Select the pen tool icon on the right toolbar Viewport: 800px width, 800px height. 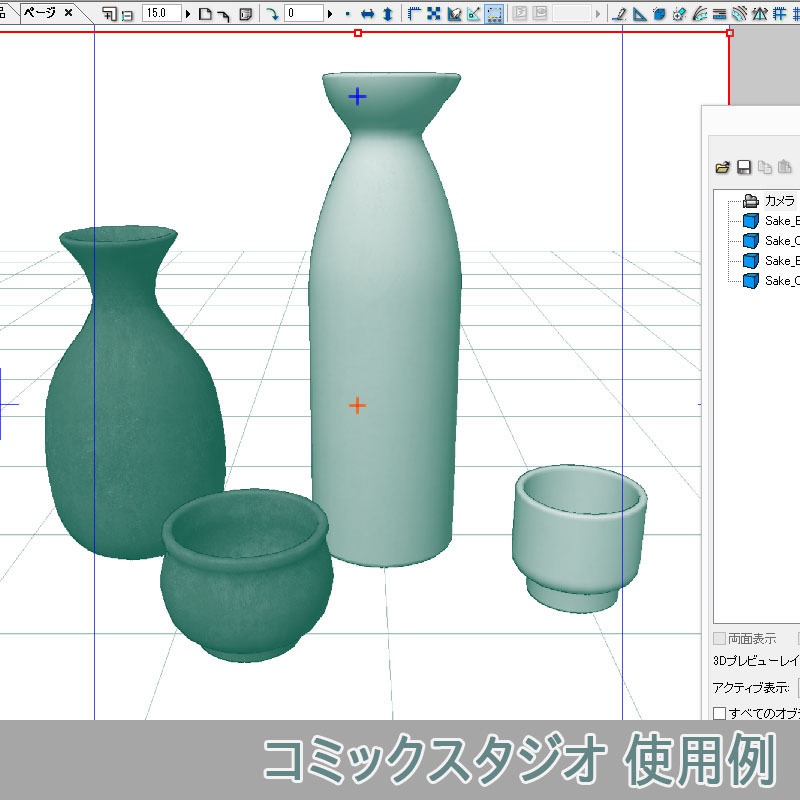pos(618,13)
